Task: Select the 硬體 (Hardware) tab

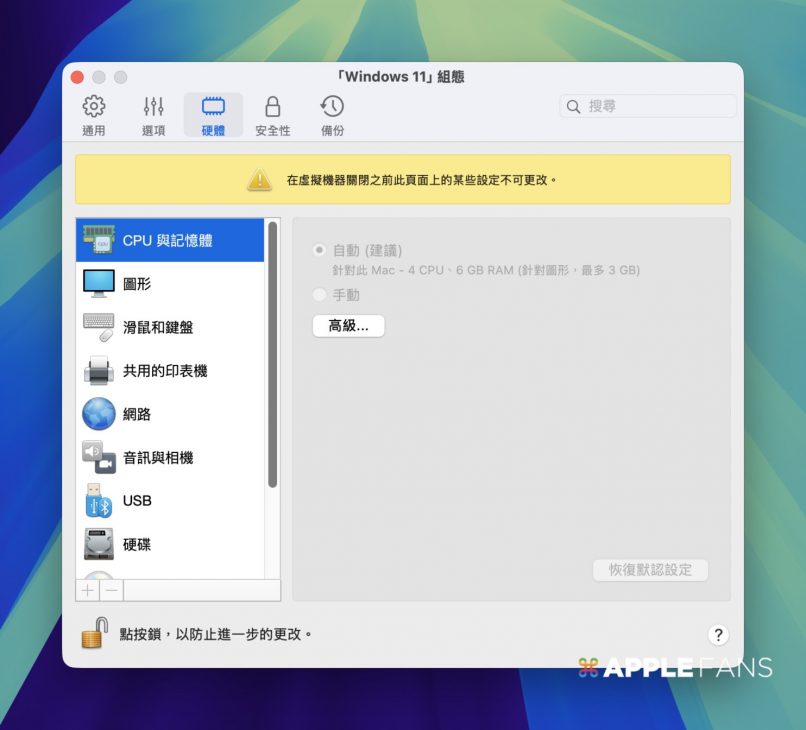Action: click(213, 115)
